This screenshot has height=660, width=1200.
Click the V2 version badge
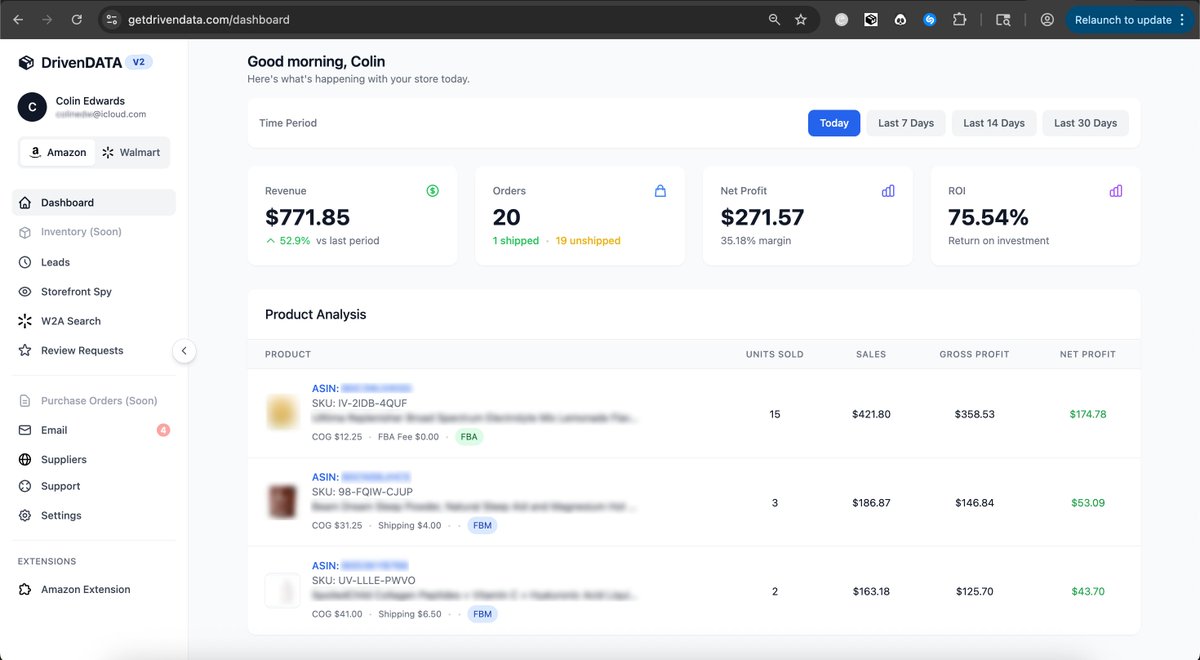click(139, 62)
